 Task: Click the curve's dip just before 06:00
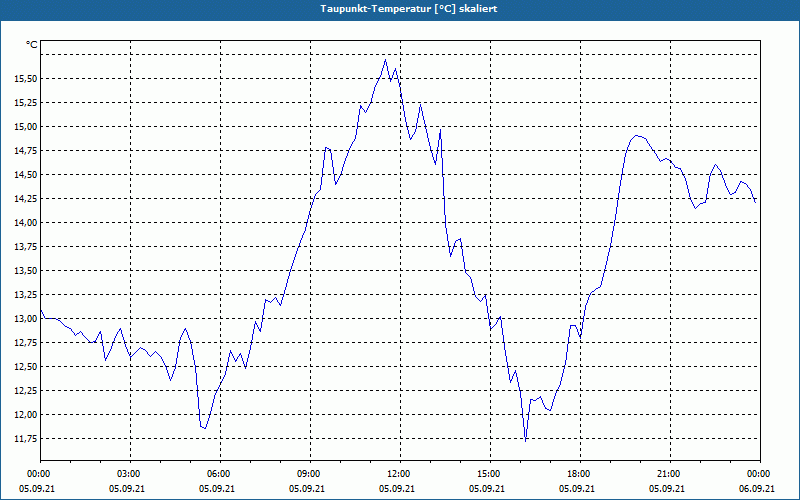(205, 428)
